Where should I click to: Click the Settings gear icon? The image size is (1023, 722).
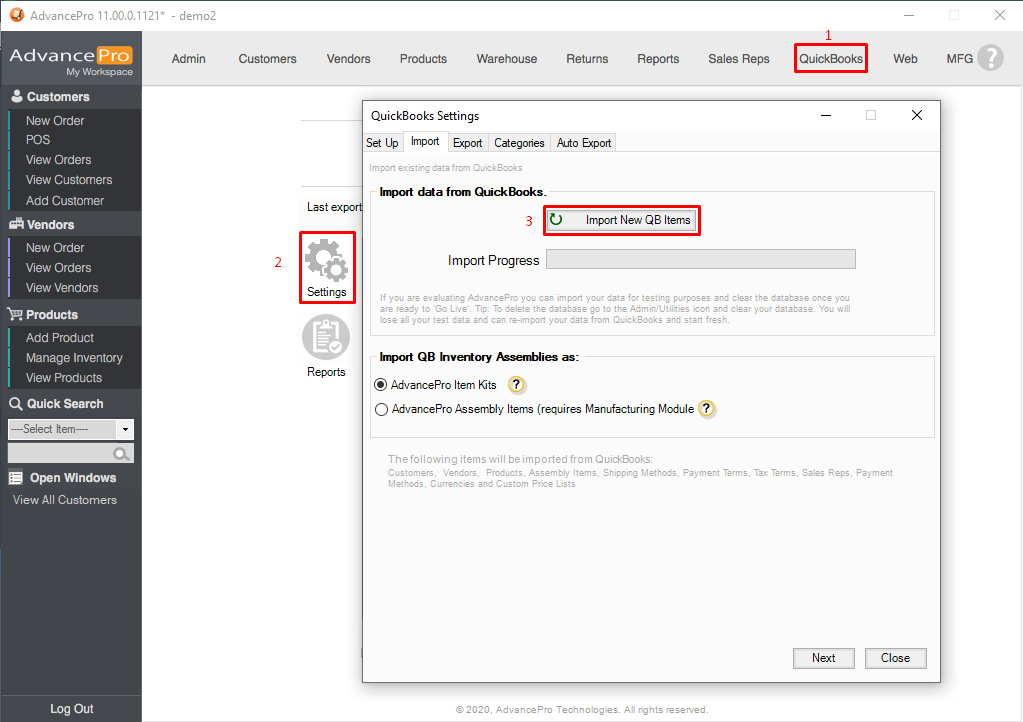point(326,261)
